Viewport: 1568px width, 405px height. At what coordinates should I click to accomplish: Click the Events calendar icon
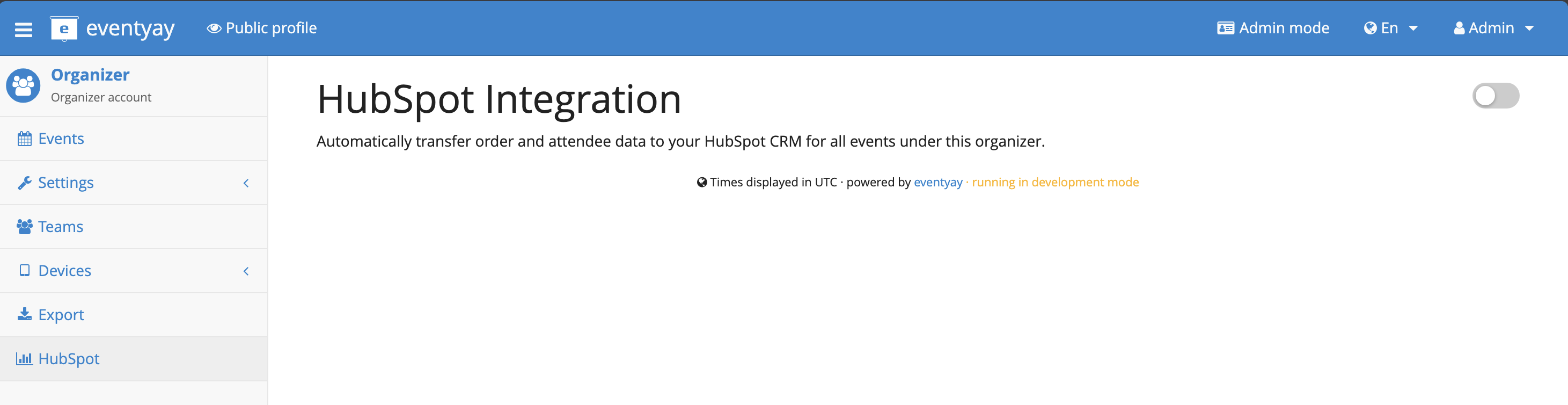[x=24, y=139]
